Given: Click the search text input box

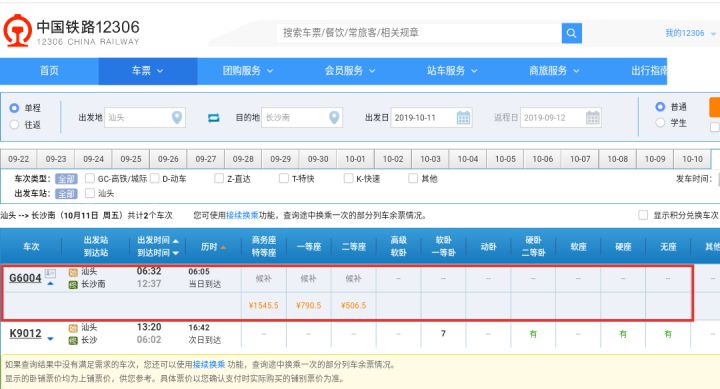Looking at the screenshot, I should [x=419, y=33].
